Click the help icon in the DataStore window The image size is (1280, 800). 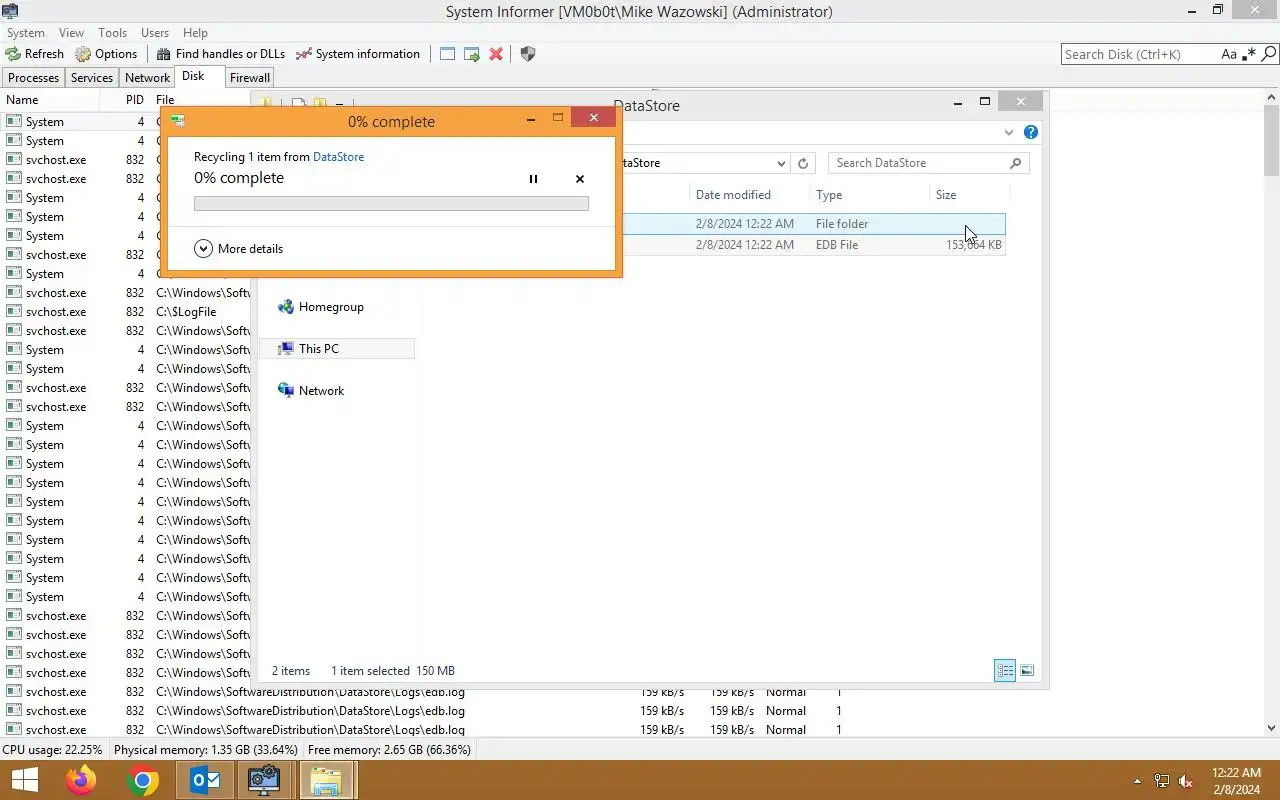[1031, 132]
